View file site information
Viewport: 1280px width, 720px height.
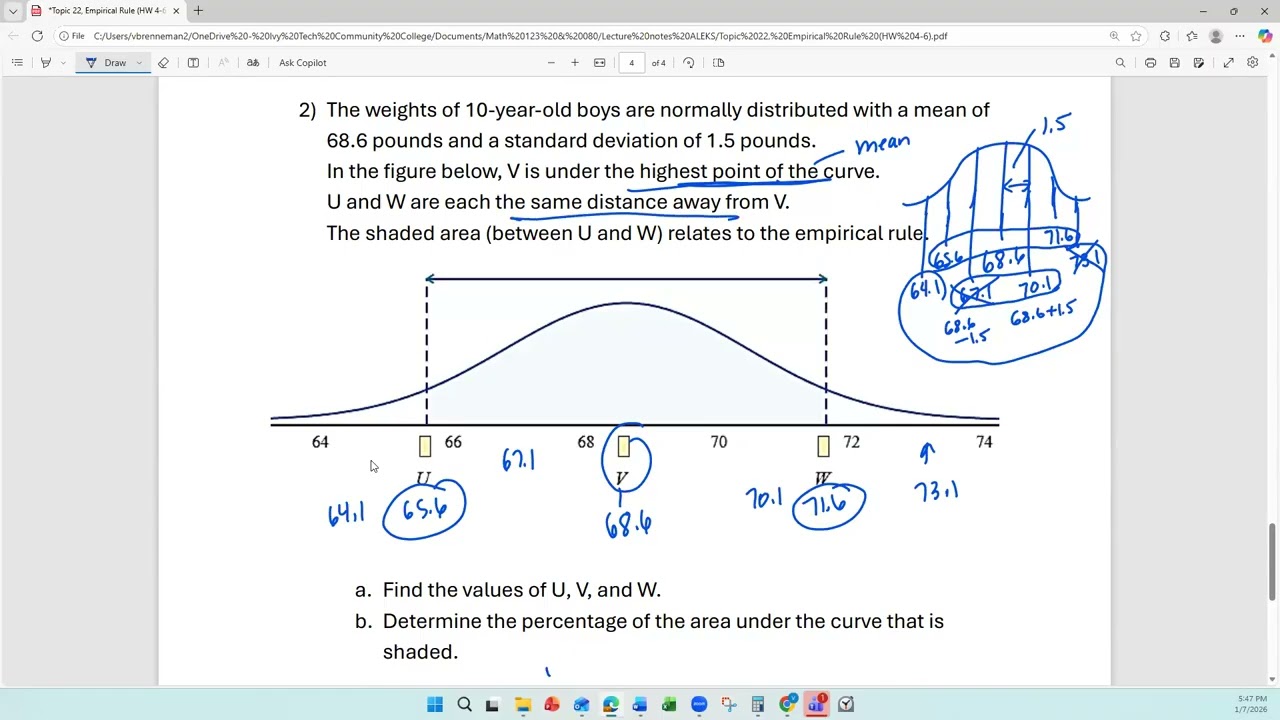click(x=71, y=36)
